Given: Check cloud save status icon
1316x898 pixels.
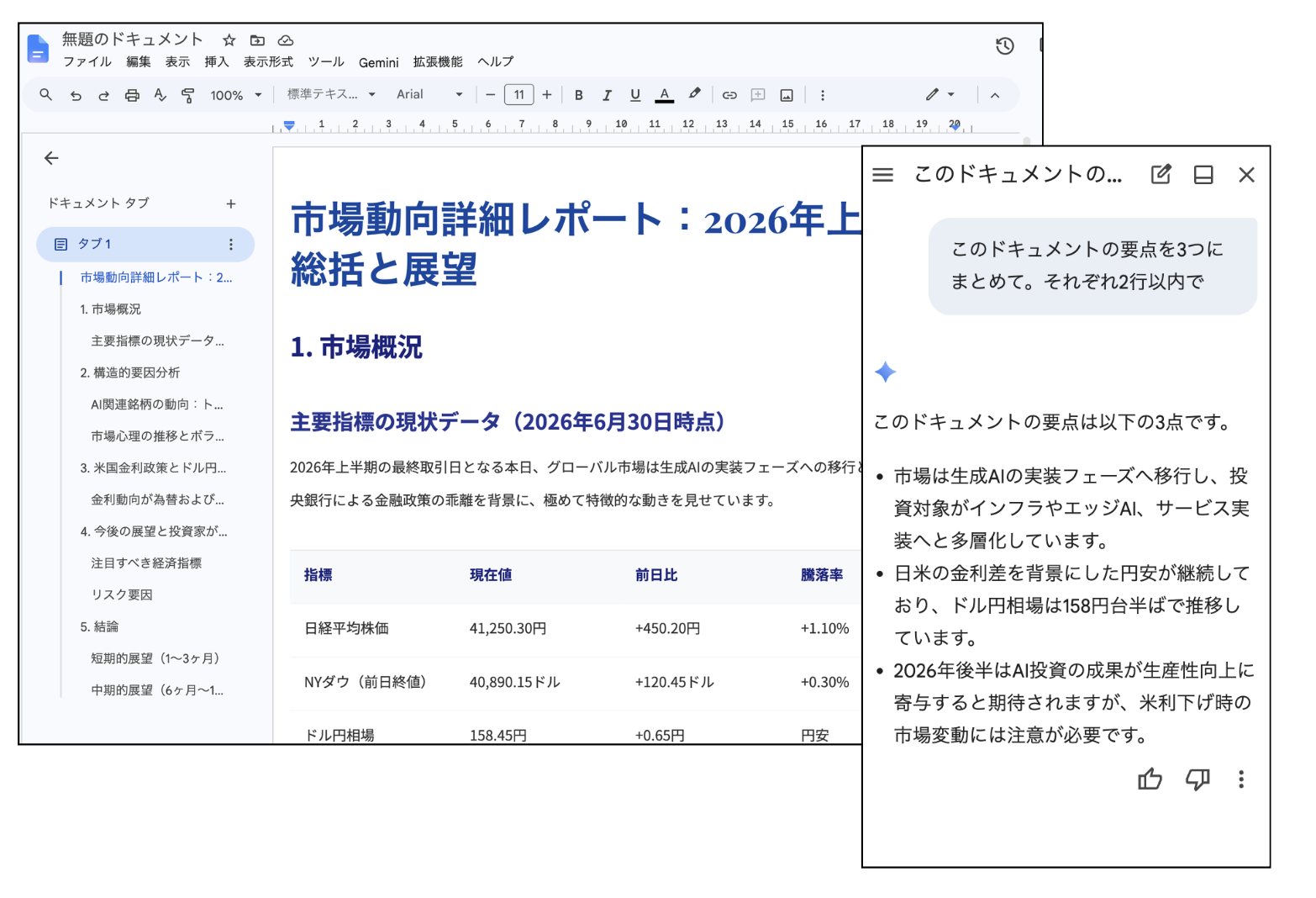Looking at the screenshot, I should coord(286,40).
